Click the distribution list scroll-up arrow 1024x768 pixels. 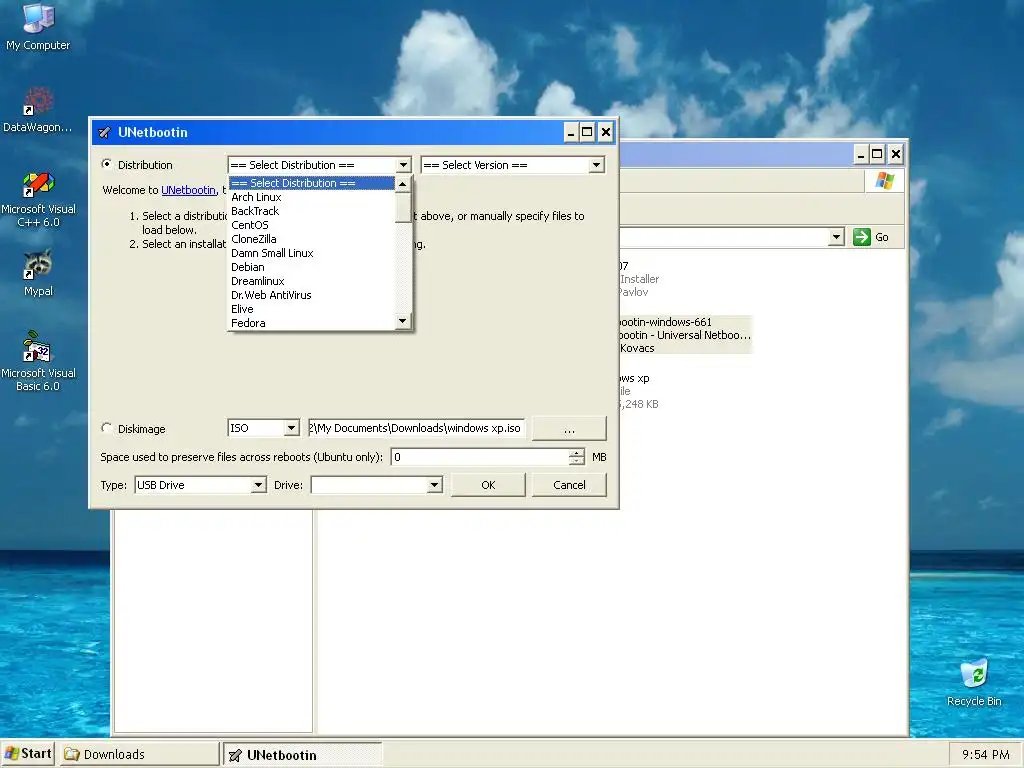[x=403, y=184]
